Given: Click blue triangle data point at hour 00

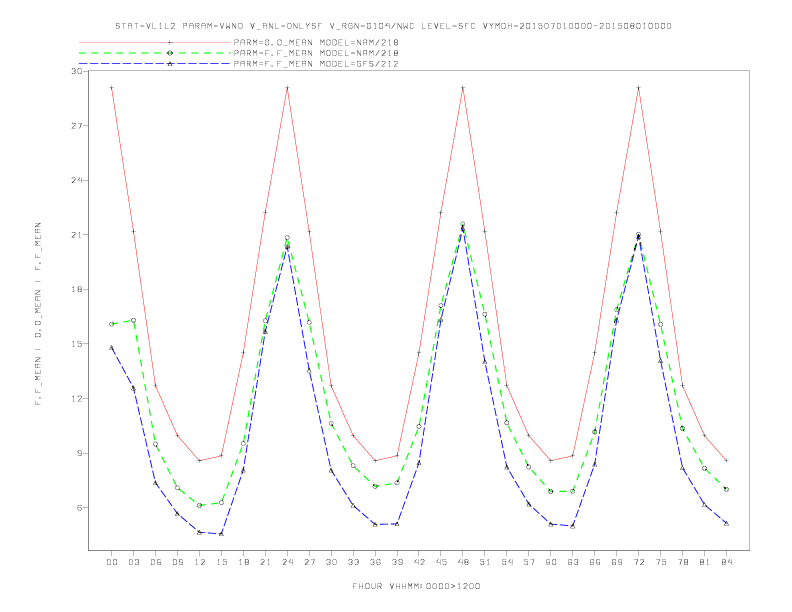Looking at the screenshot, I should tap(112, 347).
